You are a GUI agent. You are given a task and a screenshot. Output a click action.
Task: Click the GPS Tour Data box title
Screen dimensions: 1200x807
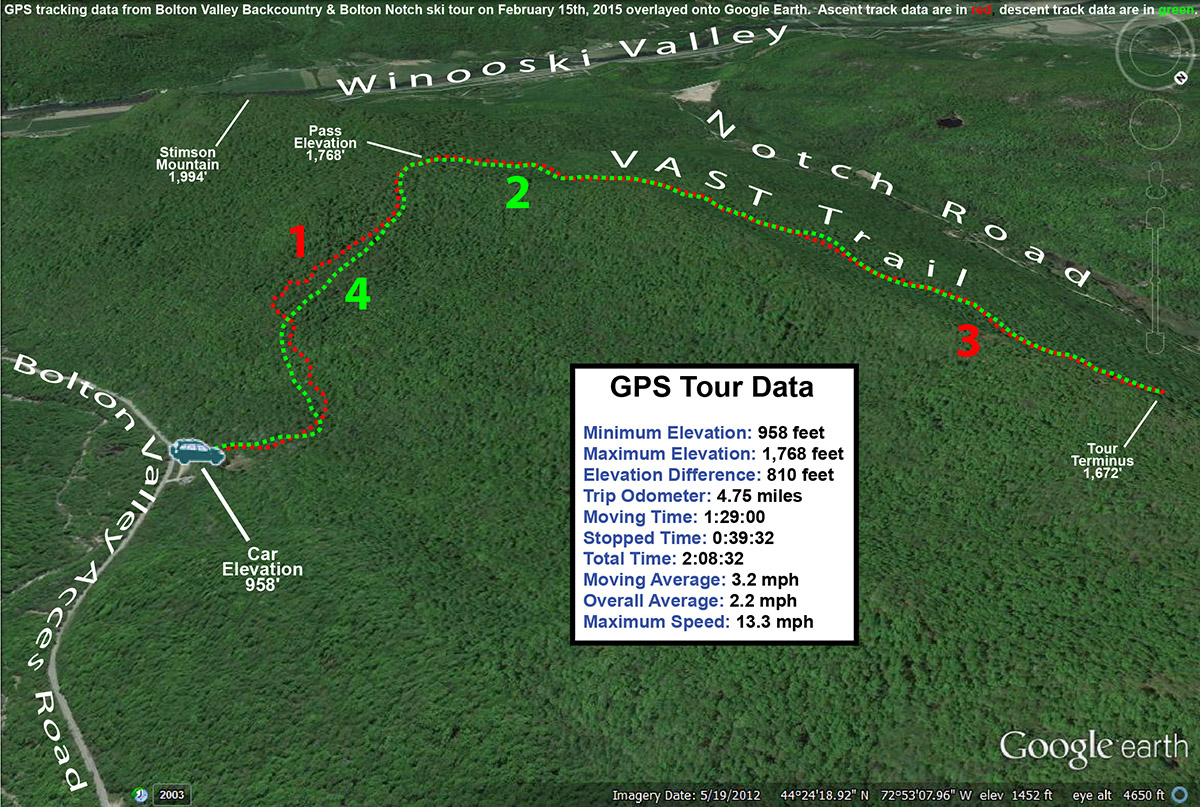712,386
